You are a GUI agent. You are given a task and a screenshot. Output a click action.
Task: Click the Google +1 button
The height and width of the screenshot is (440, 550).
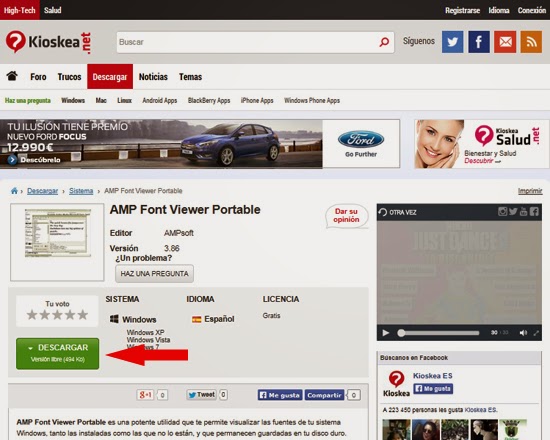[x=145, y=395]
